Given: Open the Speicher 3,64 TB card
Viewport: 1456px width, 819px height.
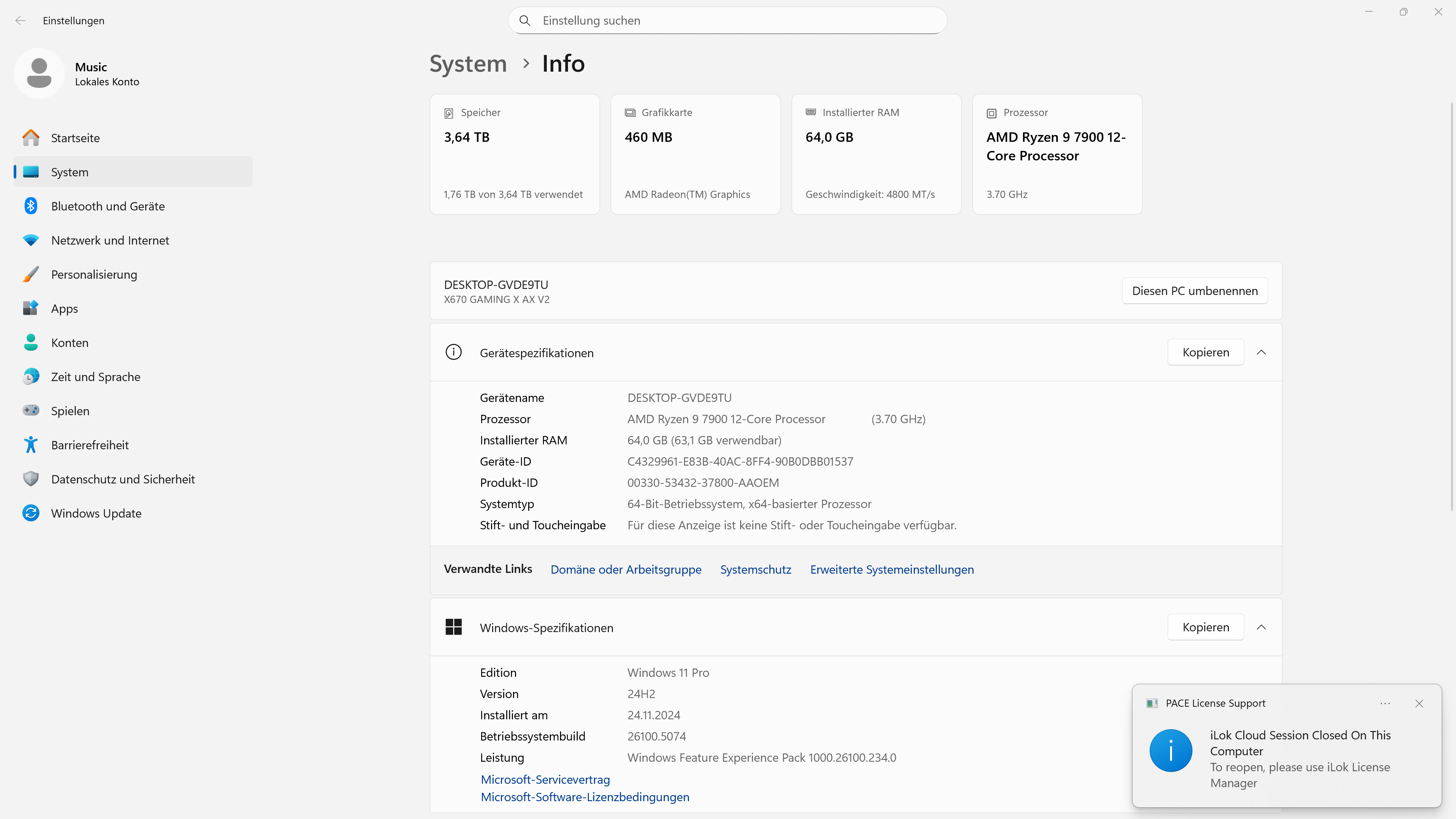Looking at the screenshot, I should (515, 154).
